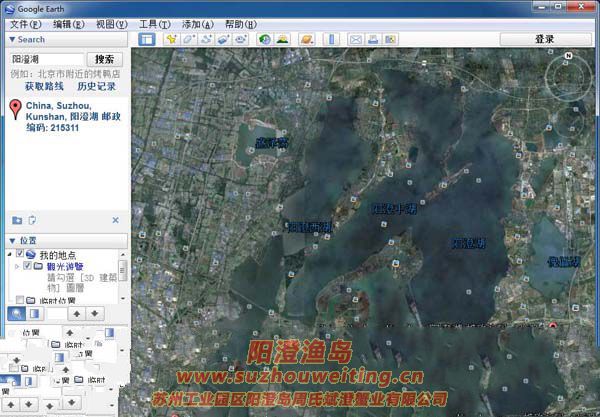Toggle the 我的地点 checkbox
Viewport: 600px width, 417px height.
[20, 256]
